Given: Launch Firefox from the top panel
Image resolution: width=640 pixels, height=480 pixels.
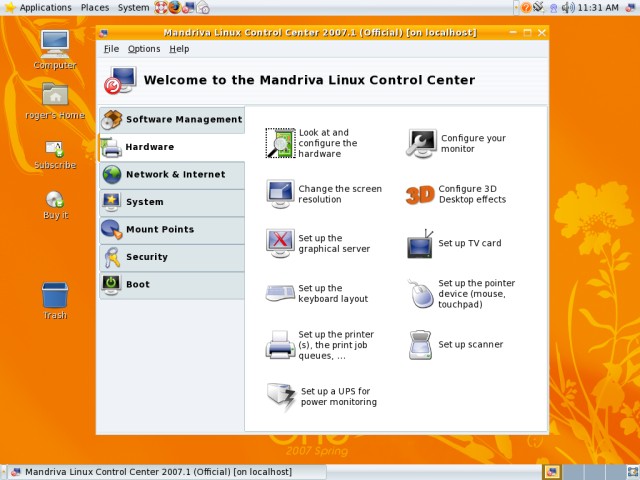Looking at the screenshot, I should 175,7.
